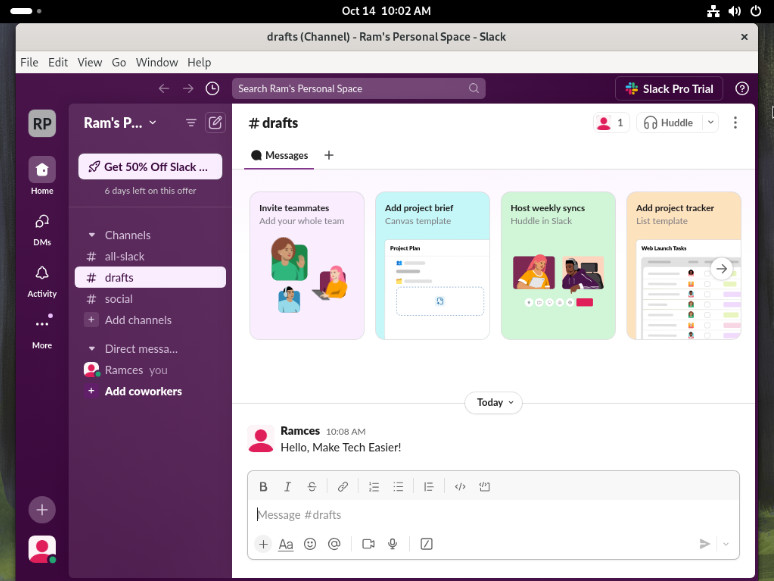Start an ordered numbered list
This screenshot has width=774, height=581.
tap(374, 487)
